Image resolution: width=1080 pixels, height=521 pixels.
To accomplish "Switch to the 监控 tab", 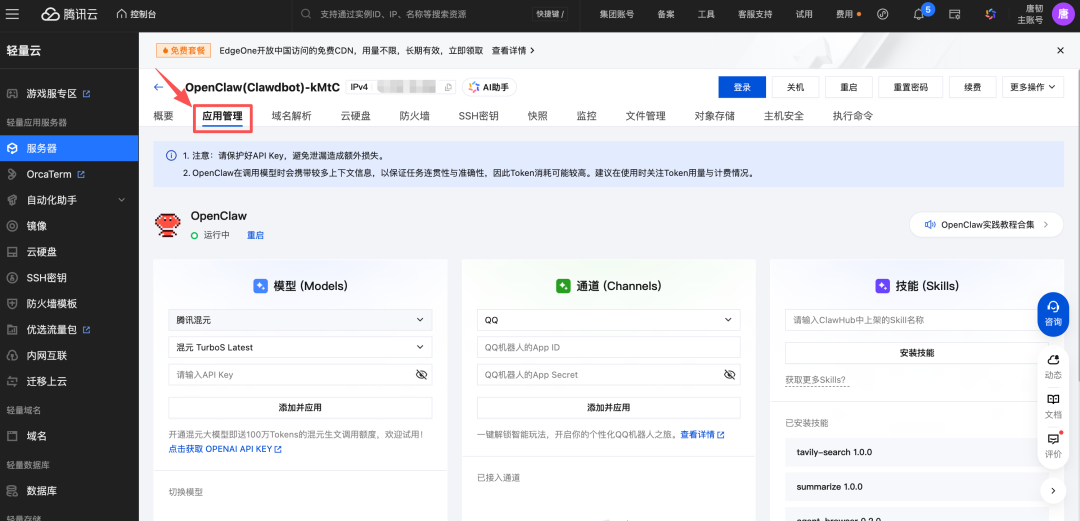I will point(587,116).
